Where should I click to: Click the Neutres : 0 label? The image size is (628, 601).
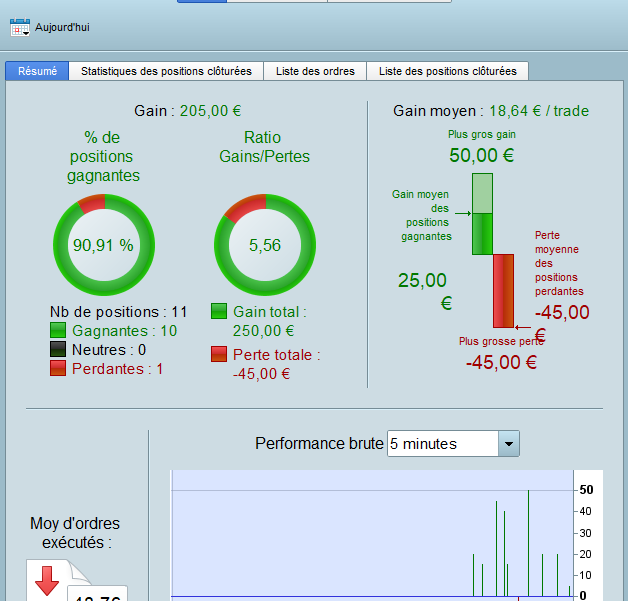(x=109, y=350)
